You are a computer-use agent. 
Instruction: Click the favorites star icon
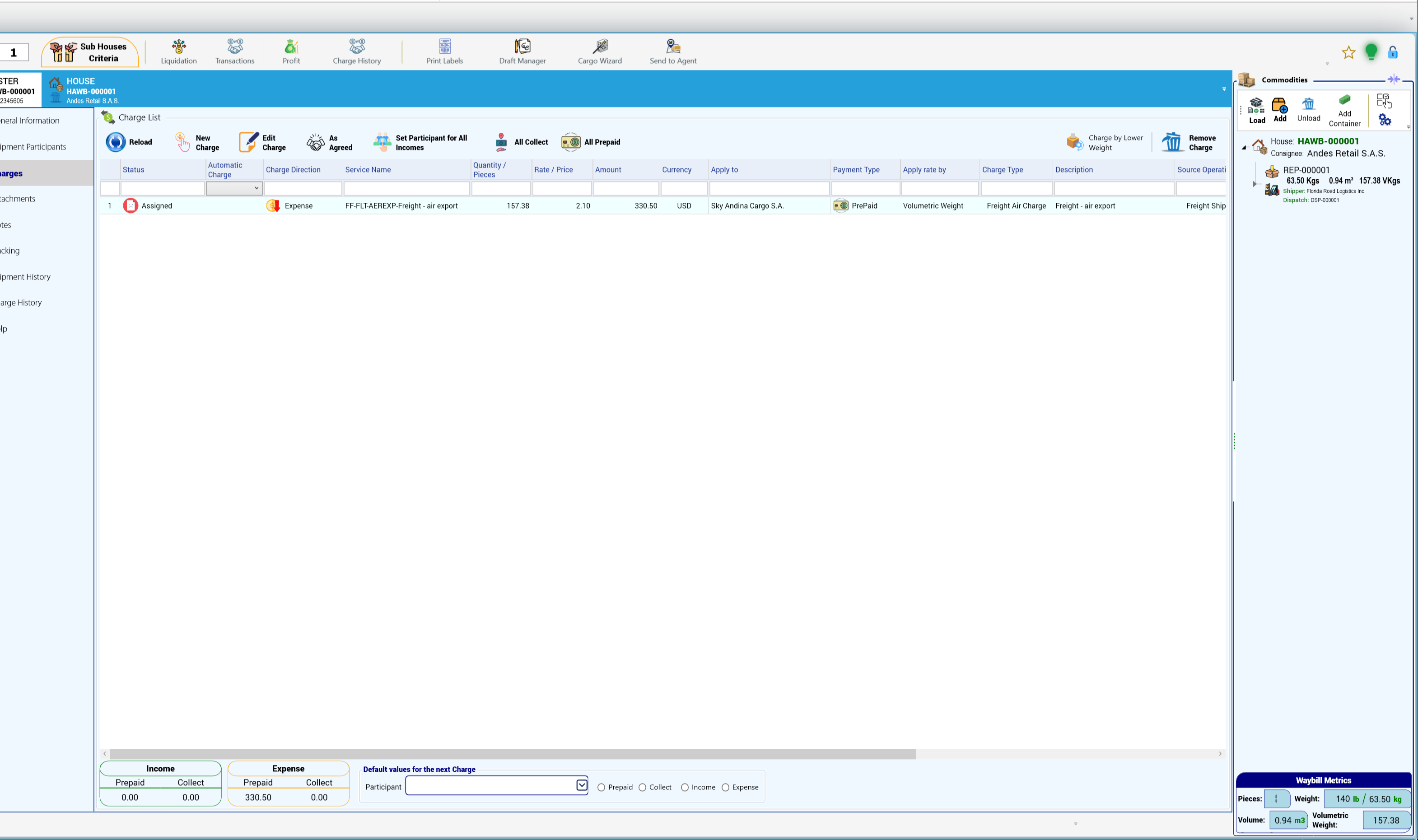1348,53
